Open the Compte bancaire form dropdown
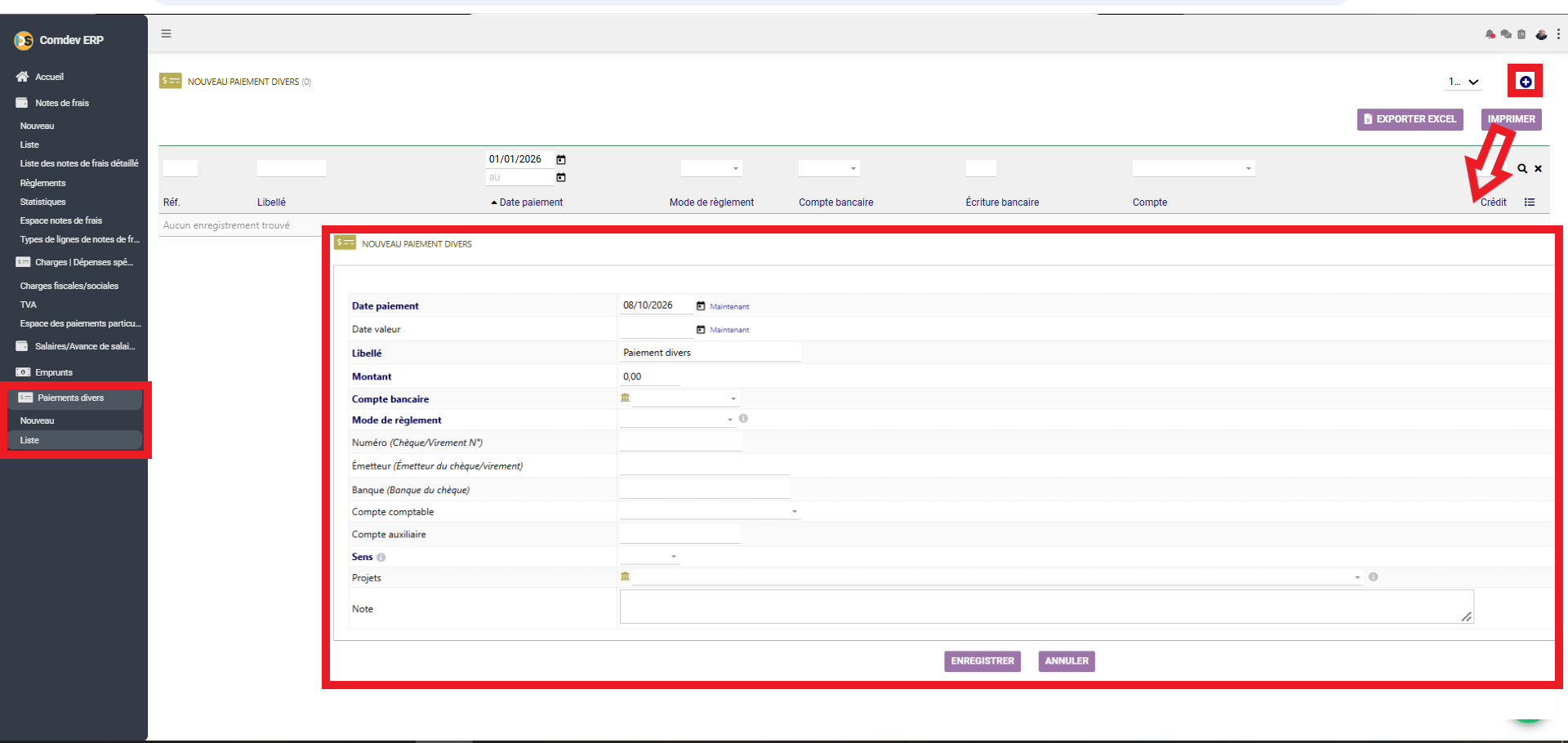 tap(685, 398)
